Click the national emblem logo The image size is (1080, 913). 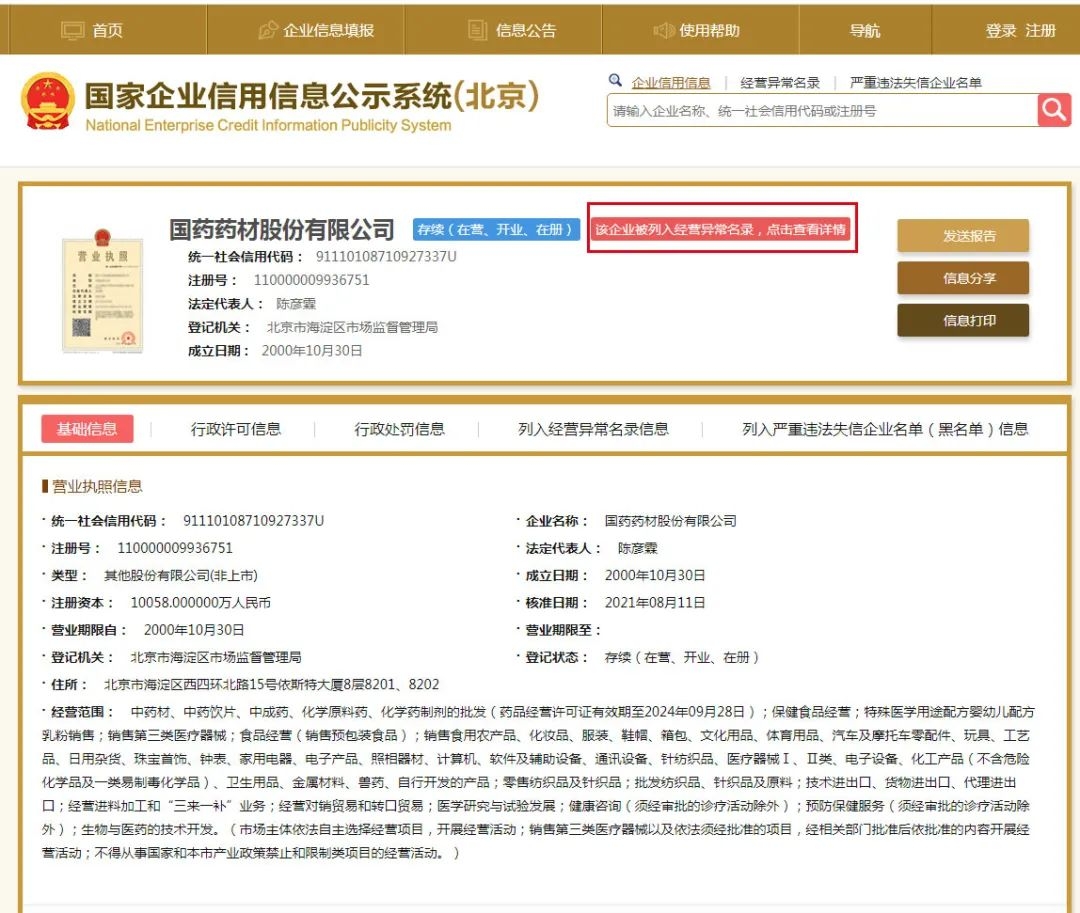coord(48,101)
